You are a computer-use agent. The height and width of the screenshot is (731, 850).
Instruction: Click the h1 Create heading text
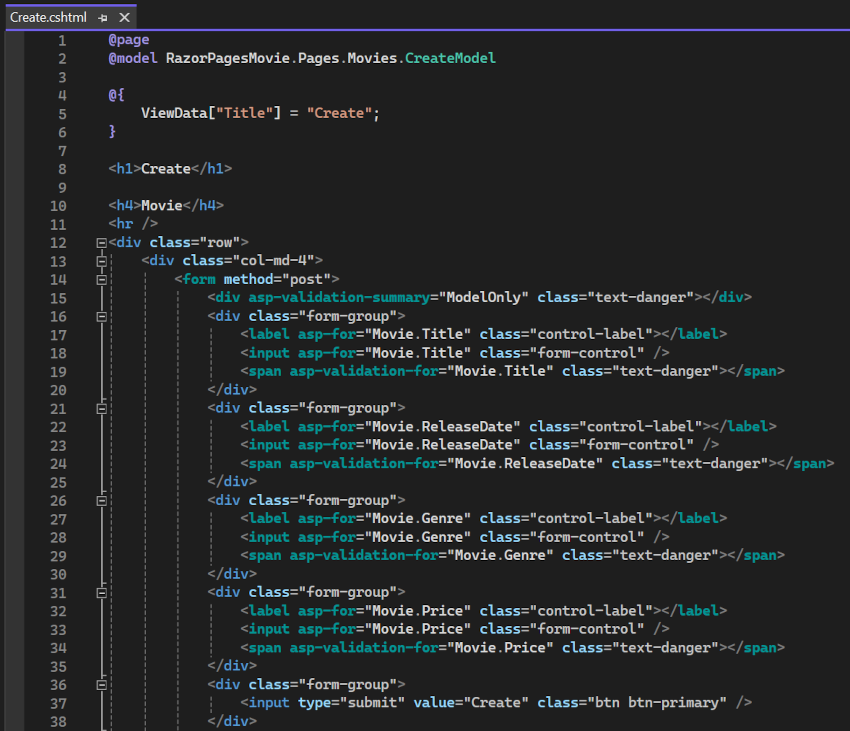pos(166,168)
